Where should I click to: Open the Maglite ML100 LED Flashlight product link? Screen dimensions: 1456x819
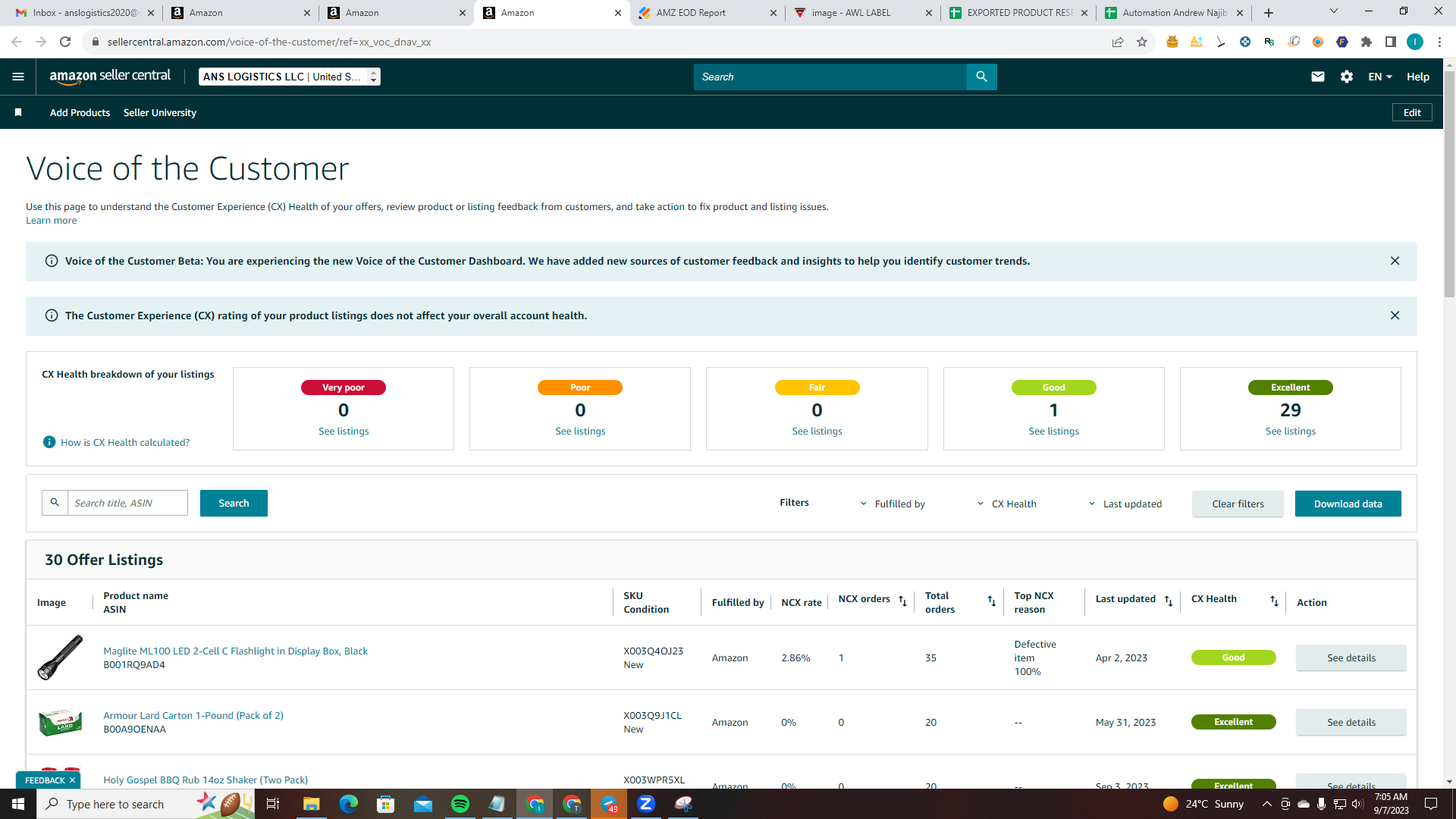click(235, 651)
